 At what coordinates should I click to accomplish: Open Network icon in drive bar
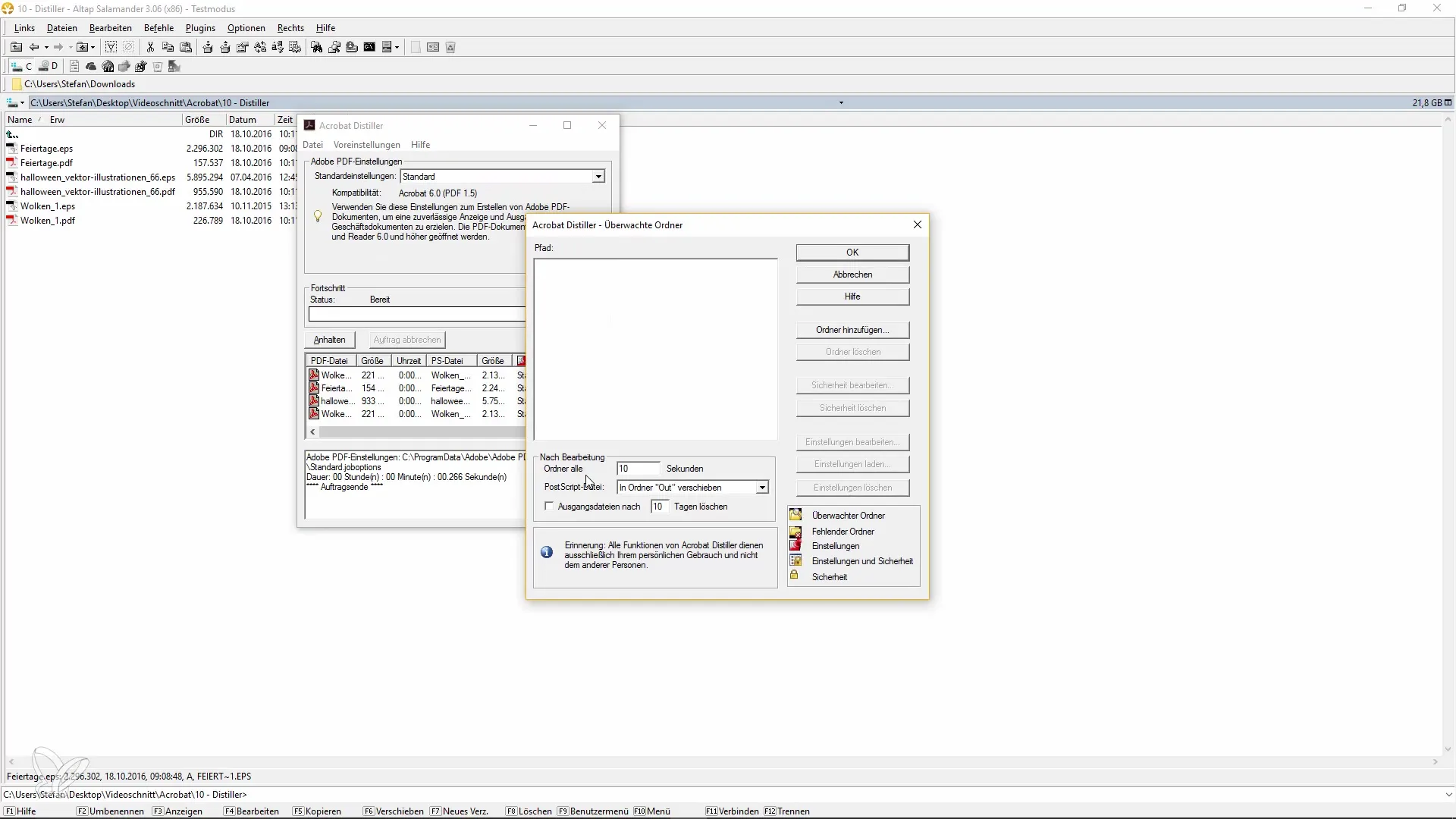[x=124, y=67]
